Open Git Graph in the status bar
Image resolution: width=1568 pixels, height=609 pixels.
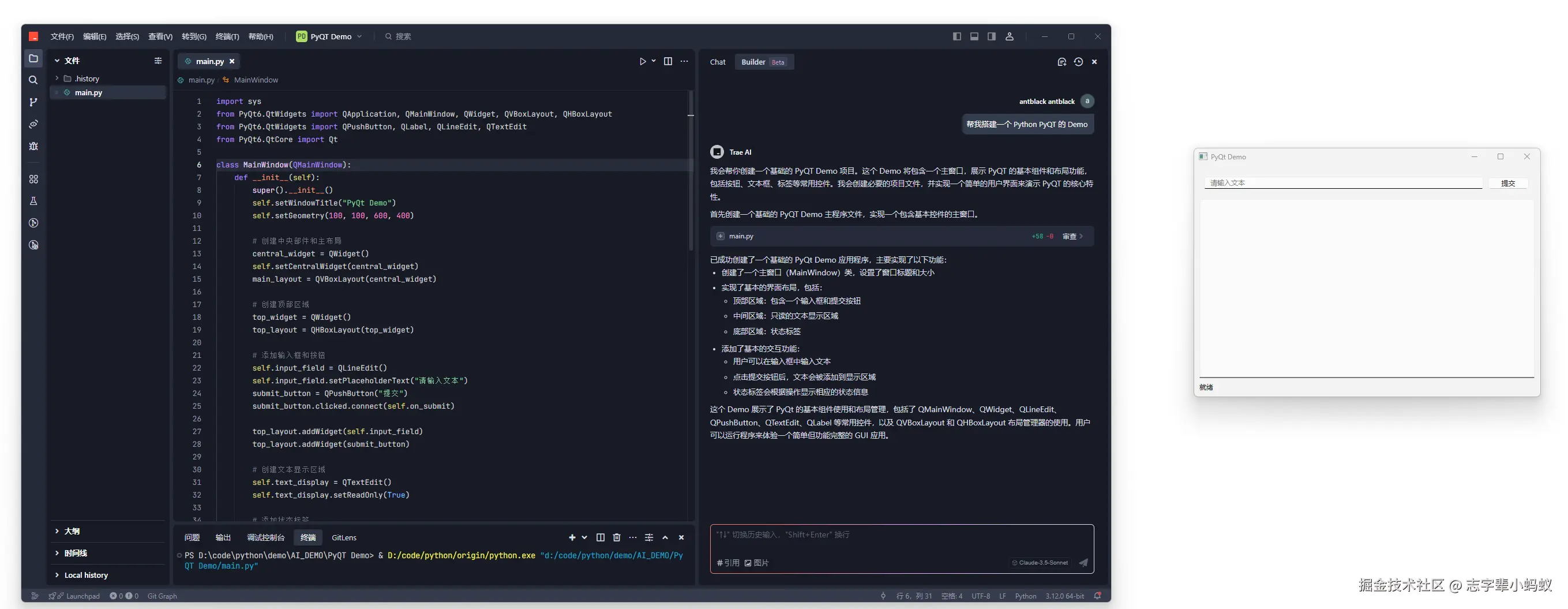pos(162,596)
